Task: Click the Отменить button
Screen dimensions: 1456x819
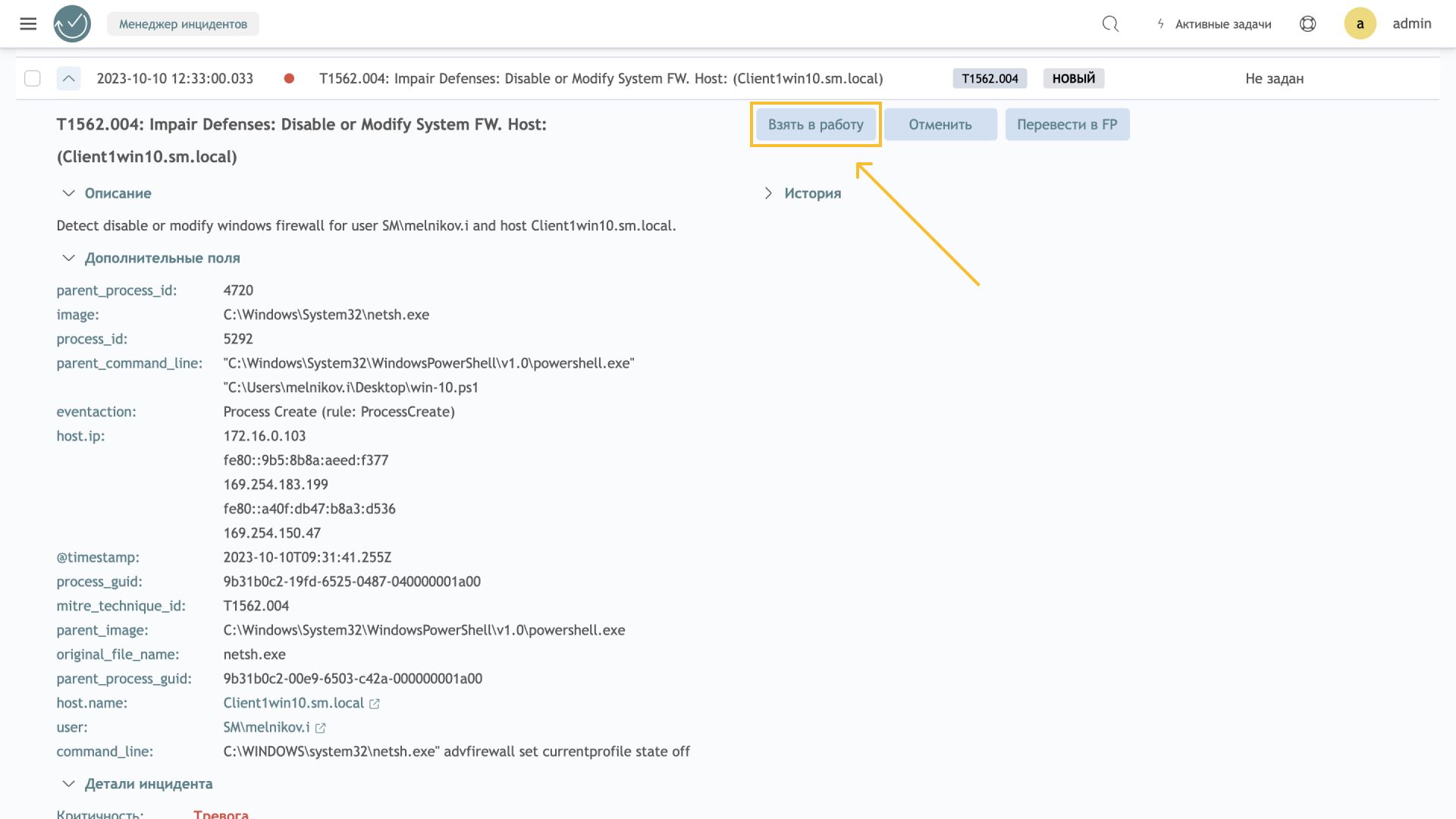Action: (940, 124)
